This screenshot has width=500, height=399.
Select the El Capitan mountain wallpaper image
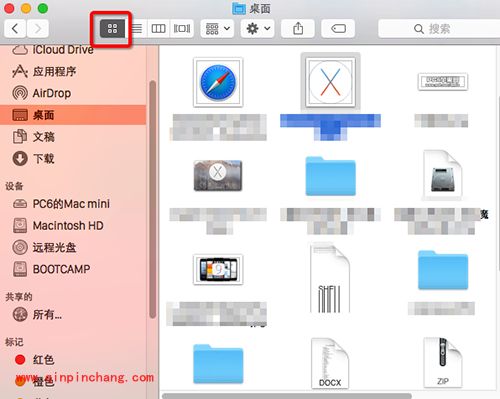pyautogui.click(x=218, y=175)
